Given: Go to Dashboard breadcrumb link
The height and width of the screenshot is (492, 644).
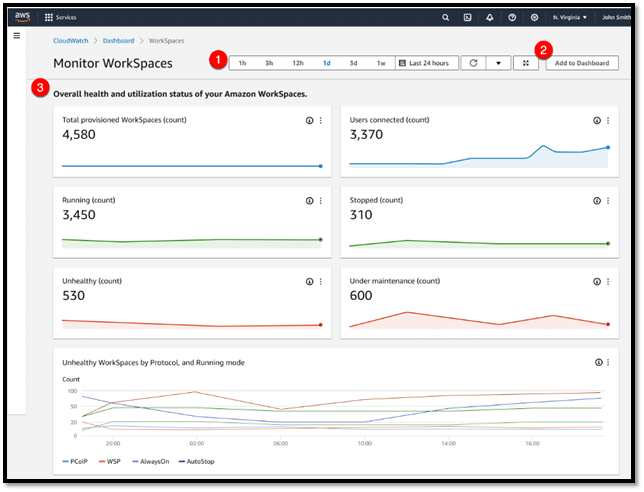Looking at the screenshot, I should pyautogui.click(x=118, y=41).
